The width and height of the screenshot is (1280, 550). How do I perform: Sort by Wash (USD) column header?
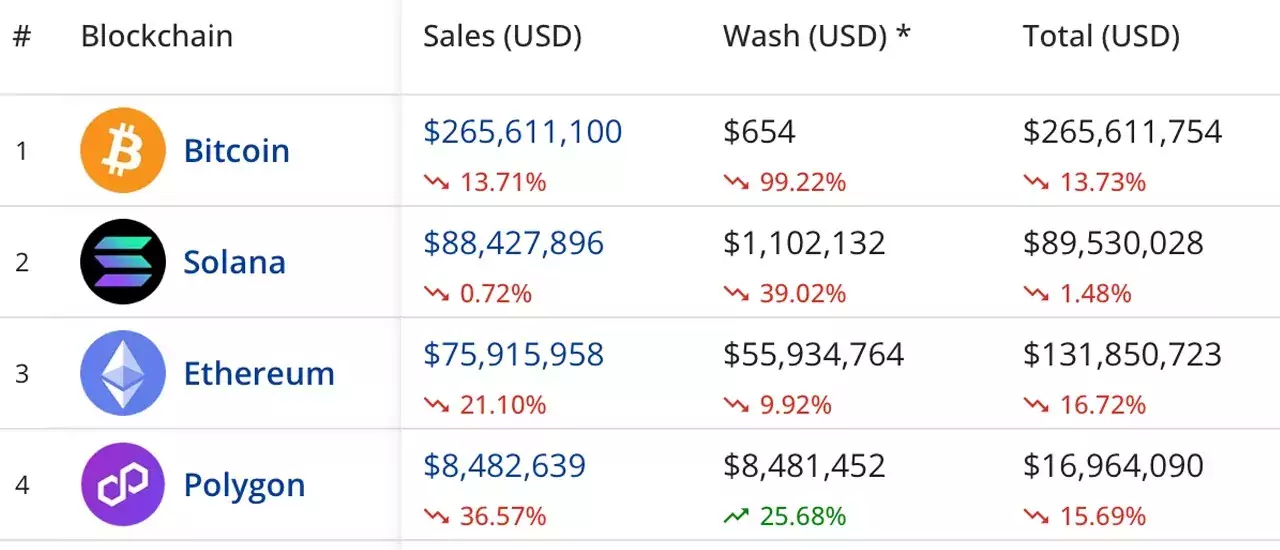[x=816, y=37]
